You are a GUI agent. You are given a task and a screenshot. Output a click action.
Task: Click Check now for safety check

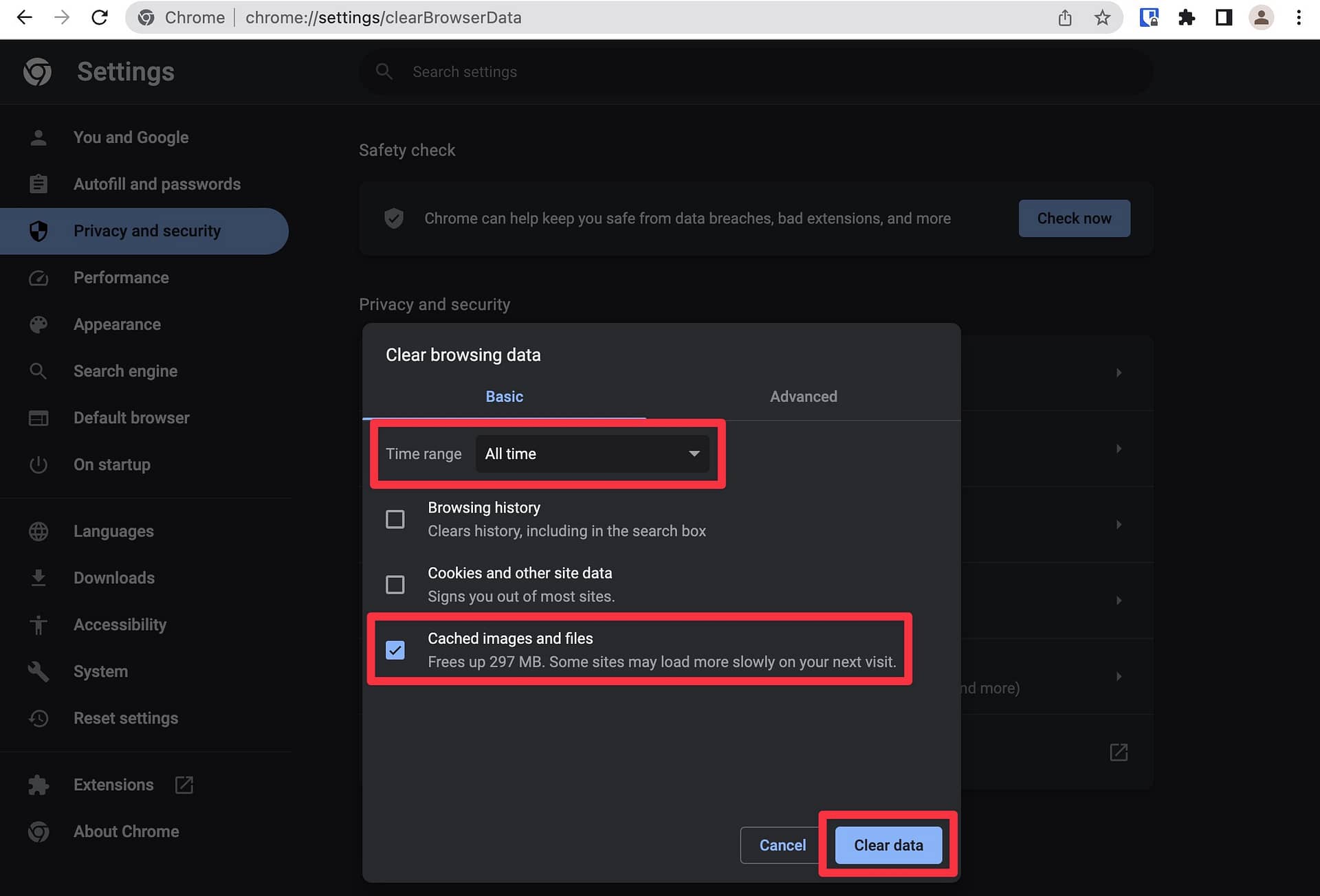click(x=1074, y=218)
